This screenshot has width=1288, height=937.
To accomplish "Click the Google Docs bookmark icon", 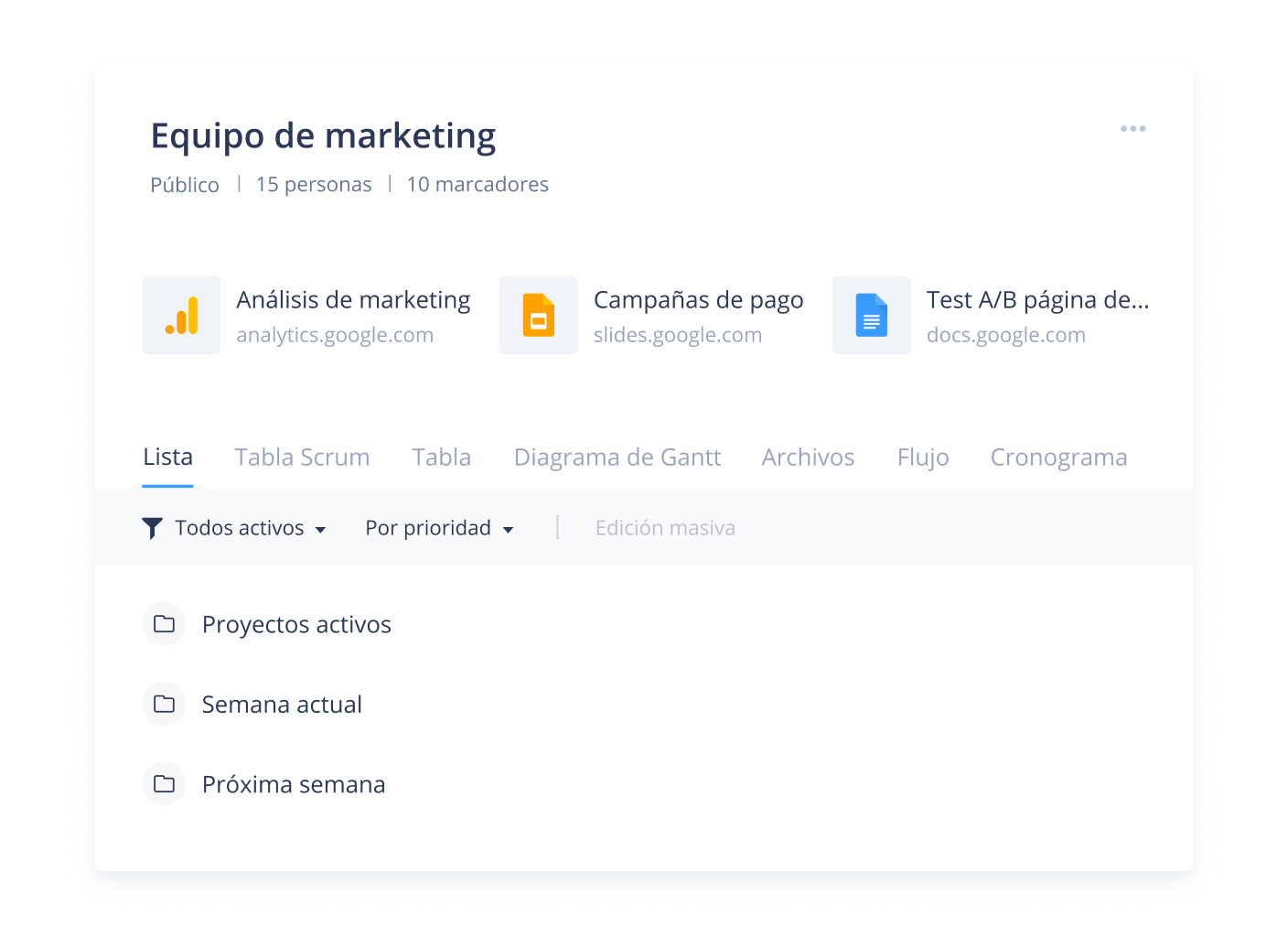I will (x=871, y=316).
